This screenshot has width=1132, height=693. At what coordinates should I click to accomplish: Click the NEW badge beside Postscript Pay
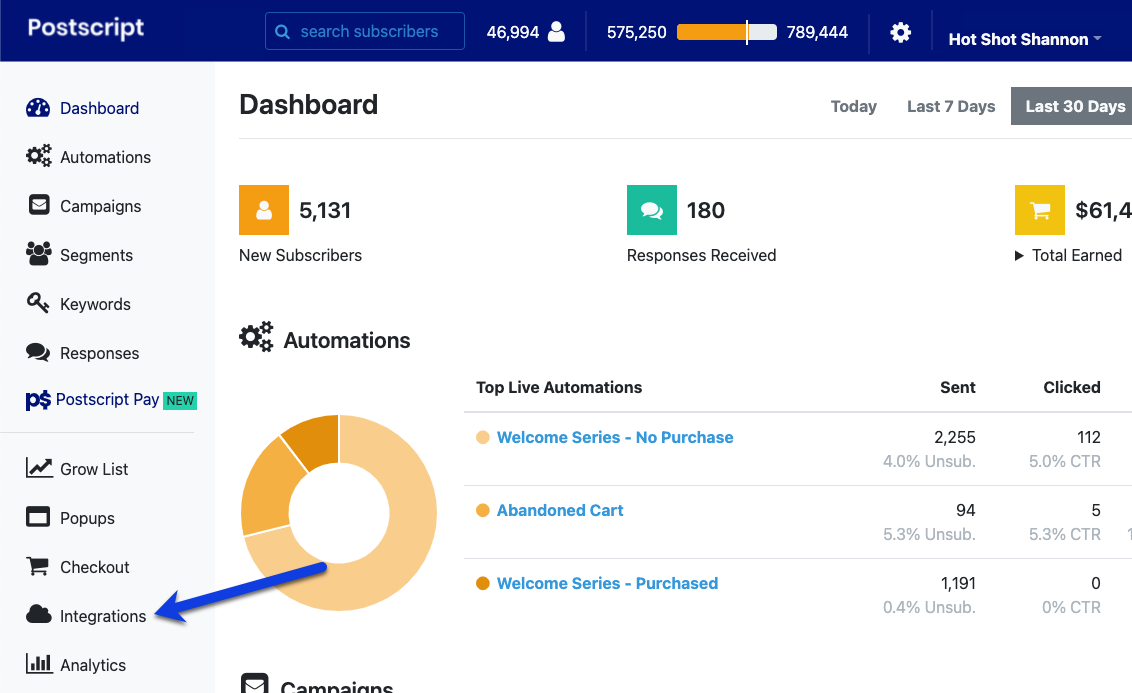click(x=180, y=401)
